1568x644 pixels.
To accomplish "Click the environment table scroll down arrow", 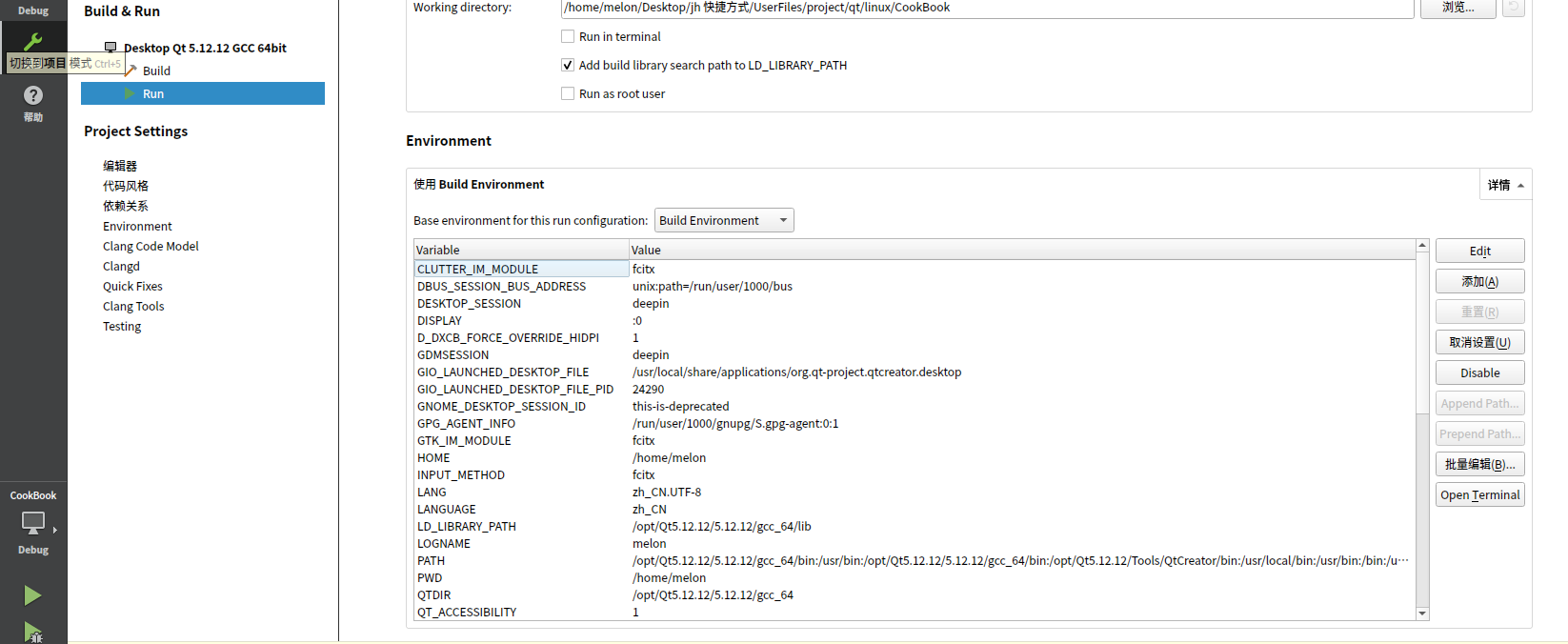I will [1422, 614].
